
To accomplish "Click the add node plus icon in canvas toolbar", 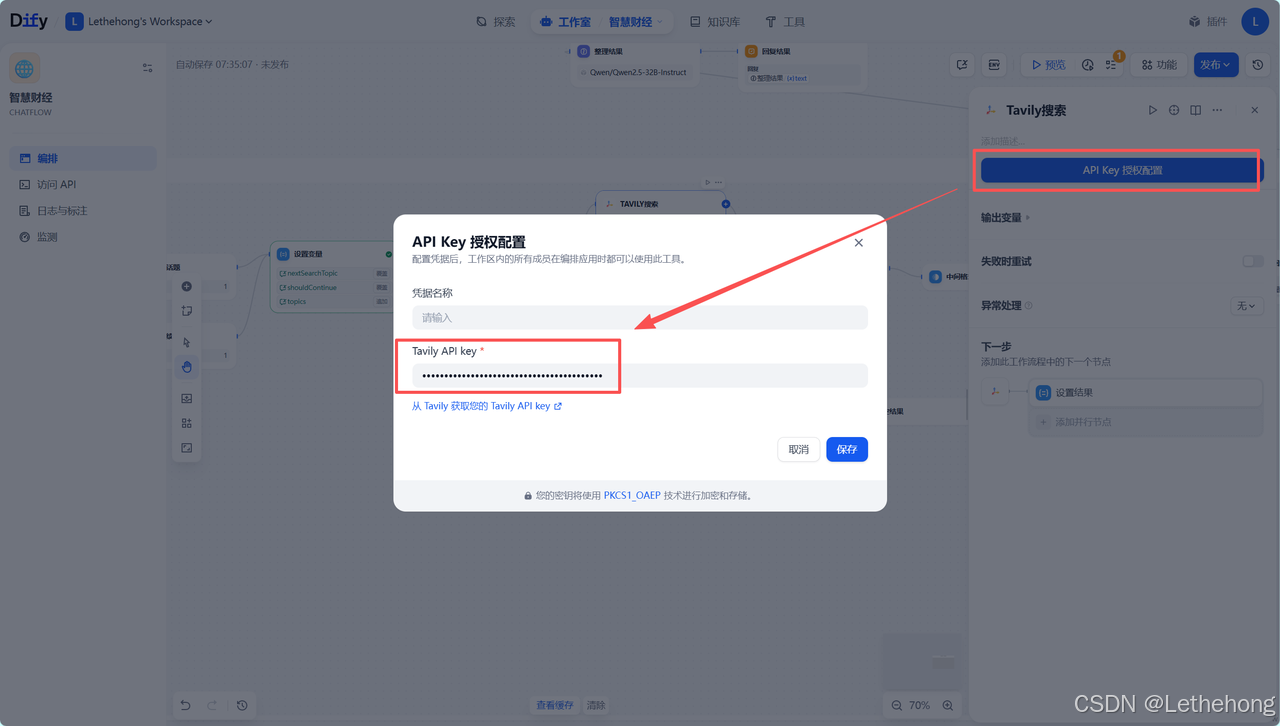I will pos(187,286).
